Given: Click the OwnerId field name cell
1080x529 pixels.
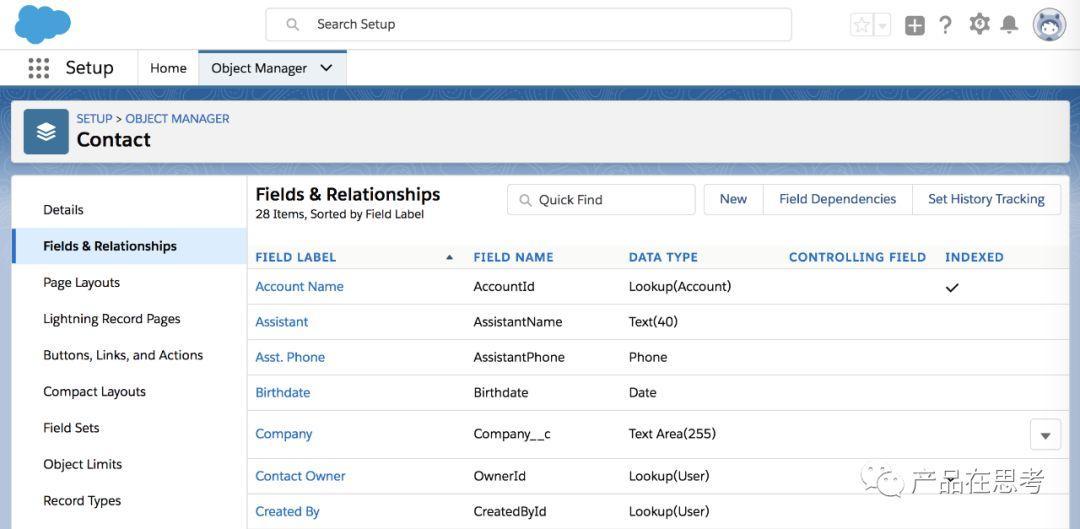Looking at the screenshot, I should click(x=499, y=476).
